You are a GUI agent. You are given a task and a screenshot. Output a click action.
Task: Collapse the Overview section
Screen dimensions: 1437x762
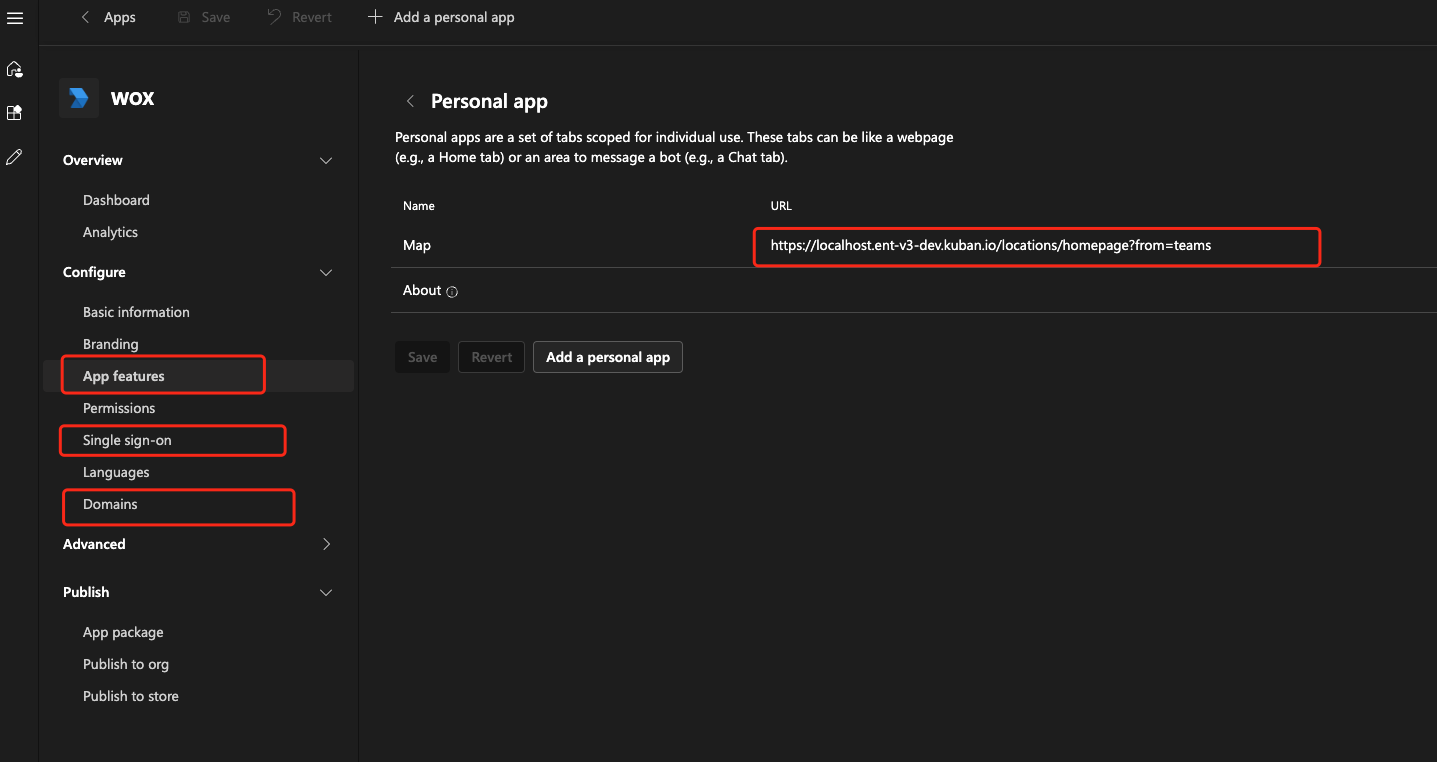(x=325, y=161)
